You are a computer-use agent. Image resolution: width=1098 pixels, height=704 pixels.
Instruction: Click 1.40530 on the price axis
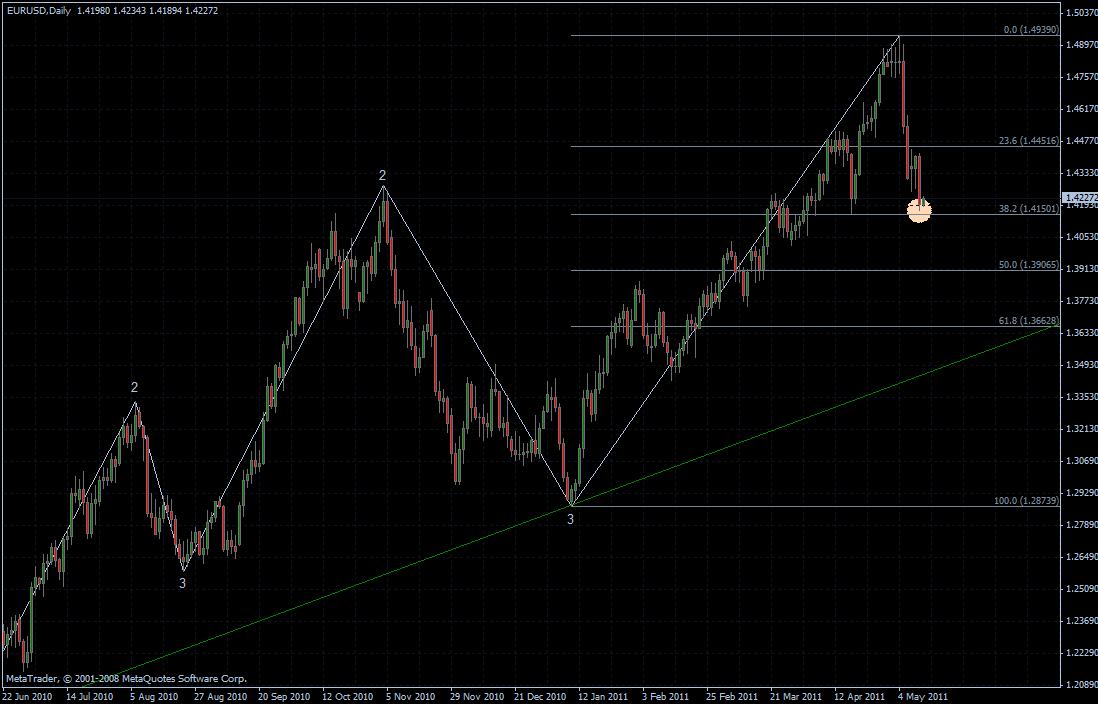tap(1082, 237)
